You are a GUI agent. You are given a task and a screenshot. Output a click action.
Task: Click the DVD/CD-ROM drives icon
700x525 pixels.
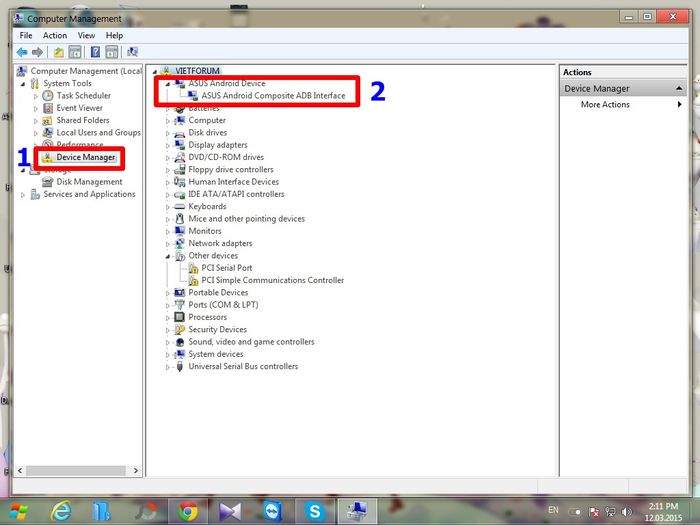(179, 157)
